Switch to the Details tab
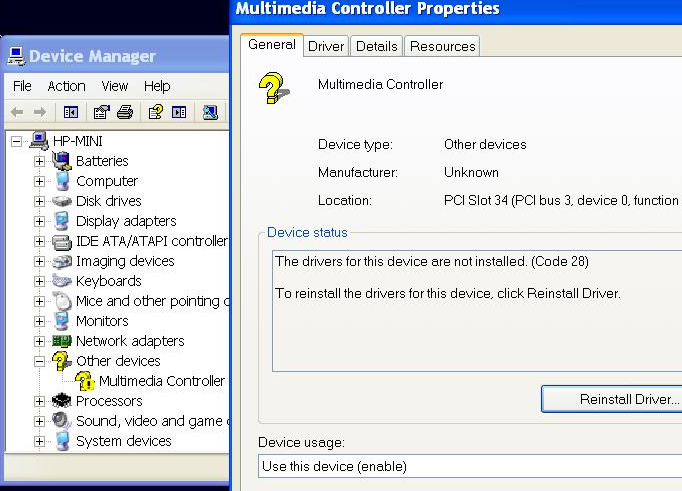Screen dimensions: 682x491 (x=377, y=46)
